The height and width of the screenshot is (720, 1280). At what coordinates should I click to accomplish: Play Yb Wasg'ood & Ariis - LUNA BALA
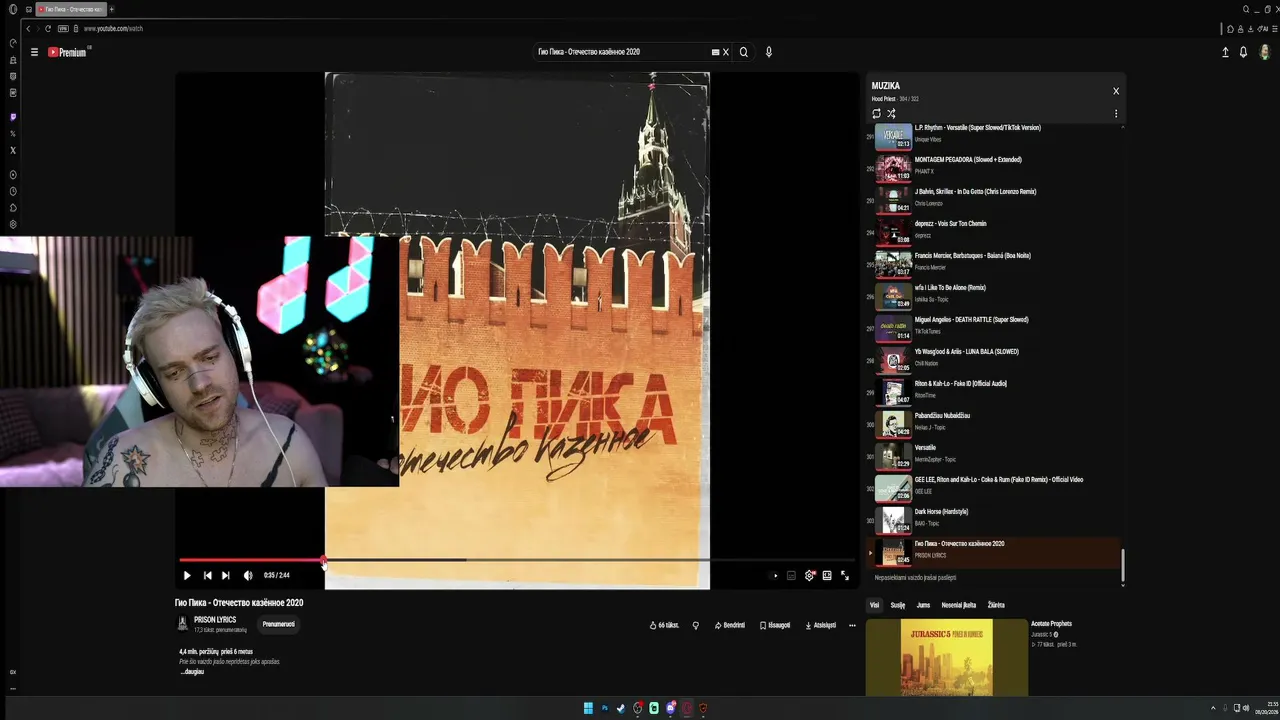993,359
